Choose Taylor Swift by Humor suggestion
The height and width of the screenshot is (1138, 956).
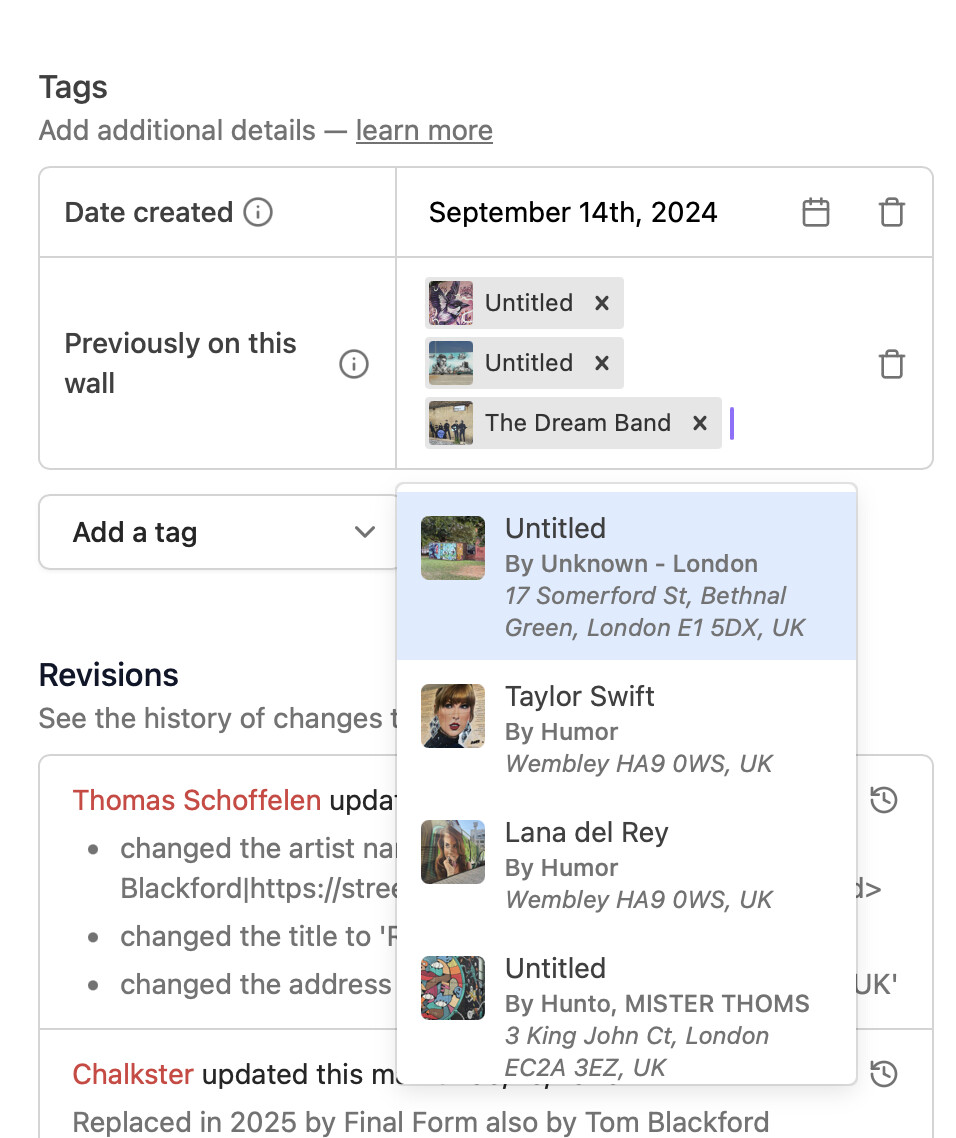pyautogui.click(x=626, y=728)
